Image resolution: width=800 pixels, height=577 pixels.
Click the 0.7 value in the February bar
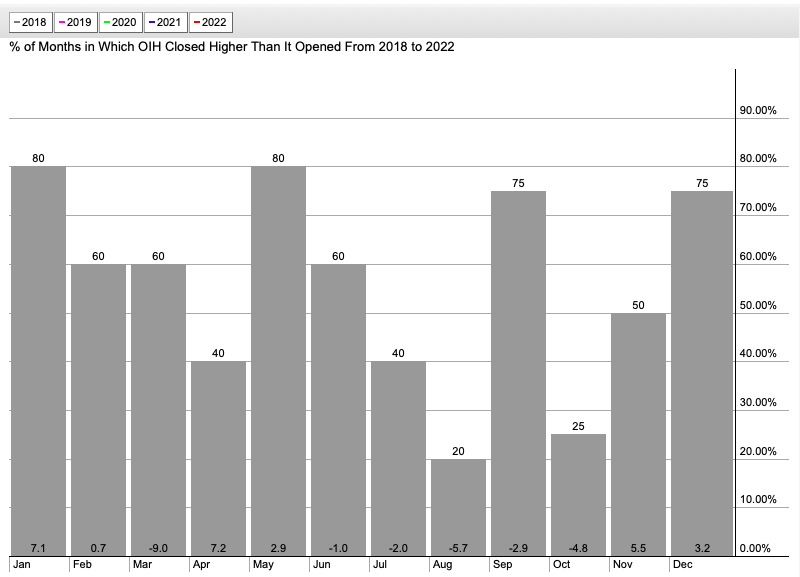[x=98, y=548]
